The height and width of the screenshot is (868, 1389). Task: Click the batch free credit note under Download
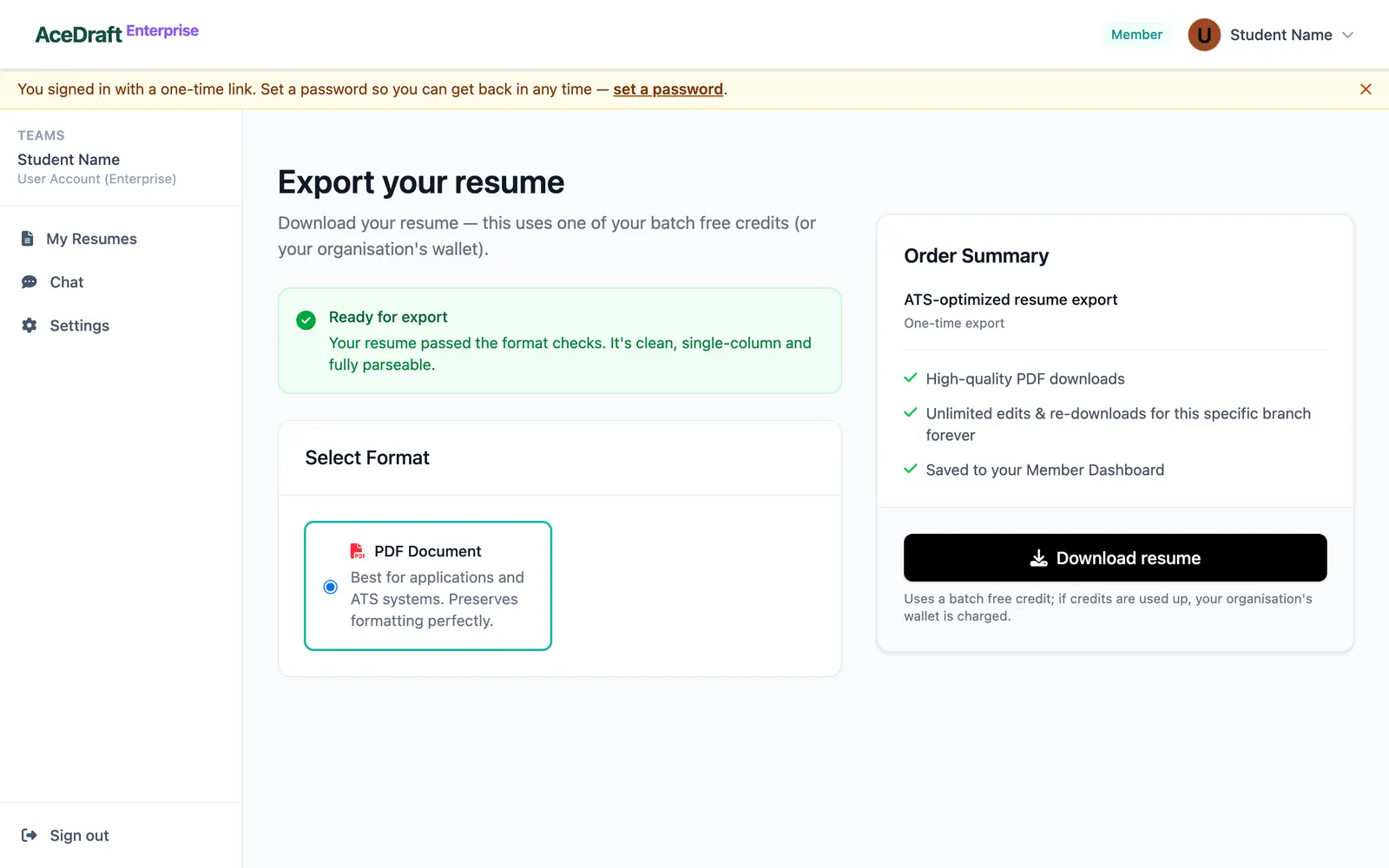[1108, 608]
